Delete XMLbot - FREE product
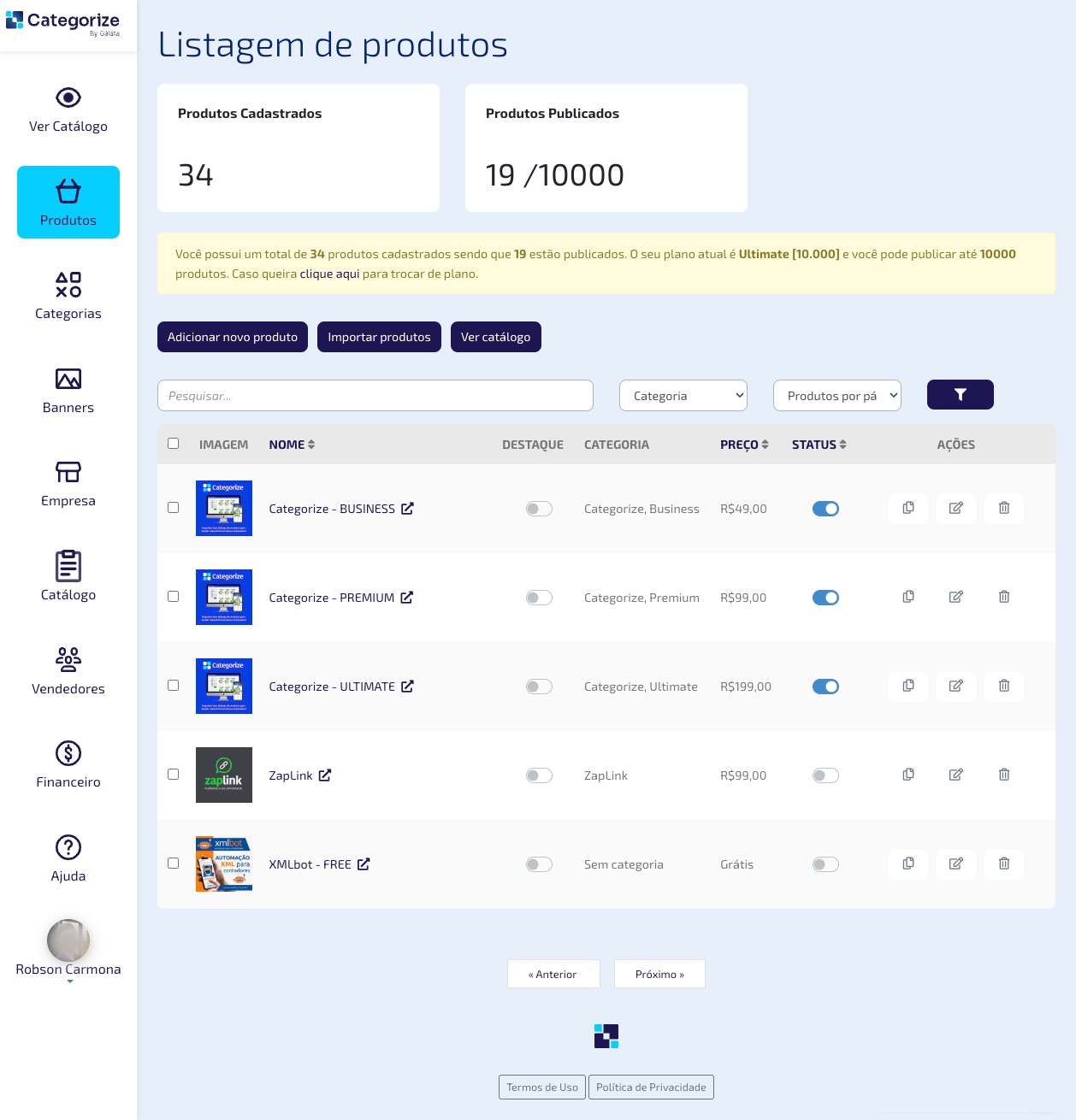This screenshot has width=1076, height=1120. (x=1004, y=864)
